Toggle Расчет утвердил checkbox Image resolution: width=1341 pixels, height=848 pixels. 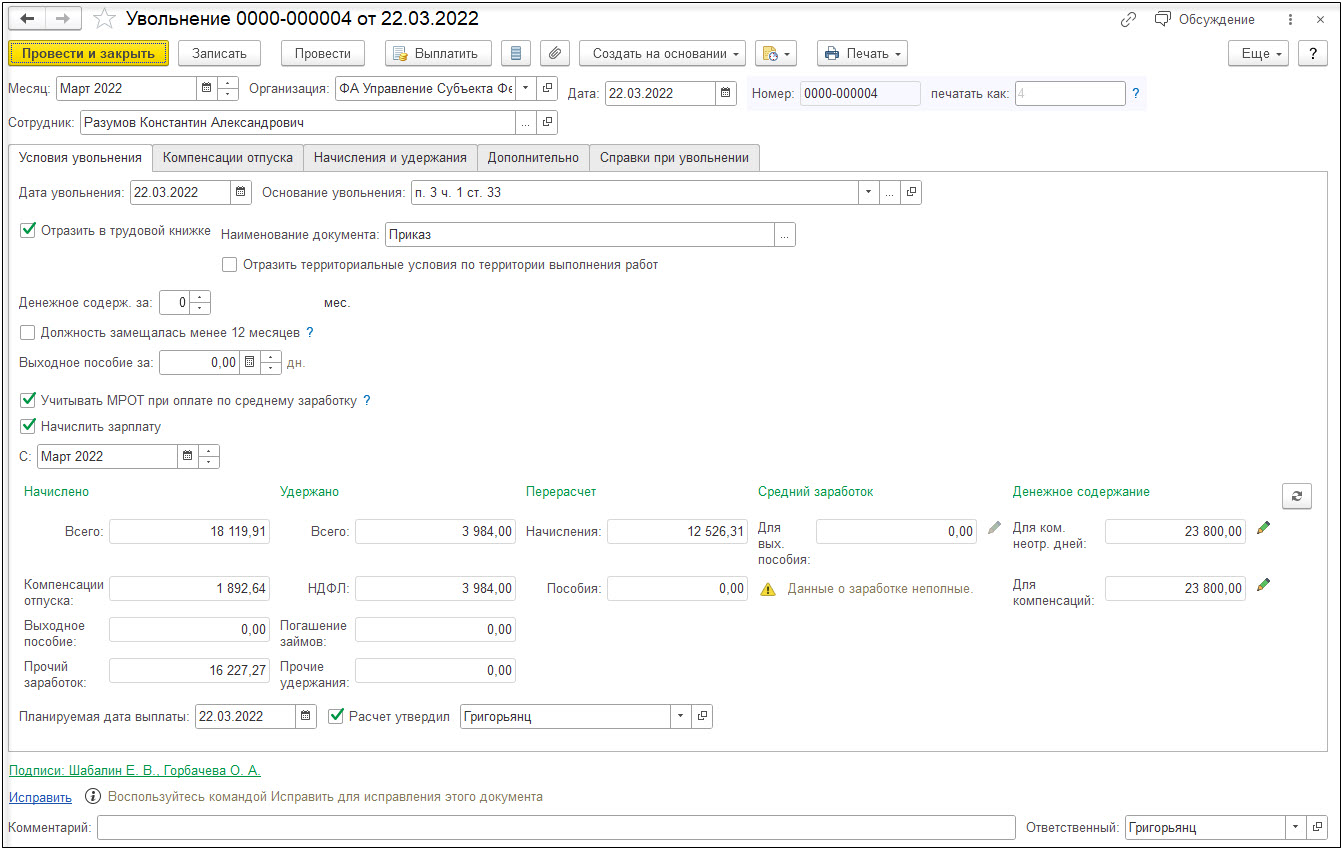[x=336, y=716]
